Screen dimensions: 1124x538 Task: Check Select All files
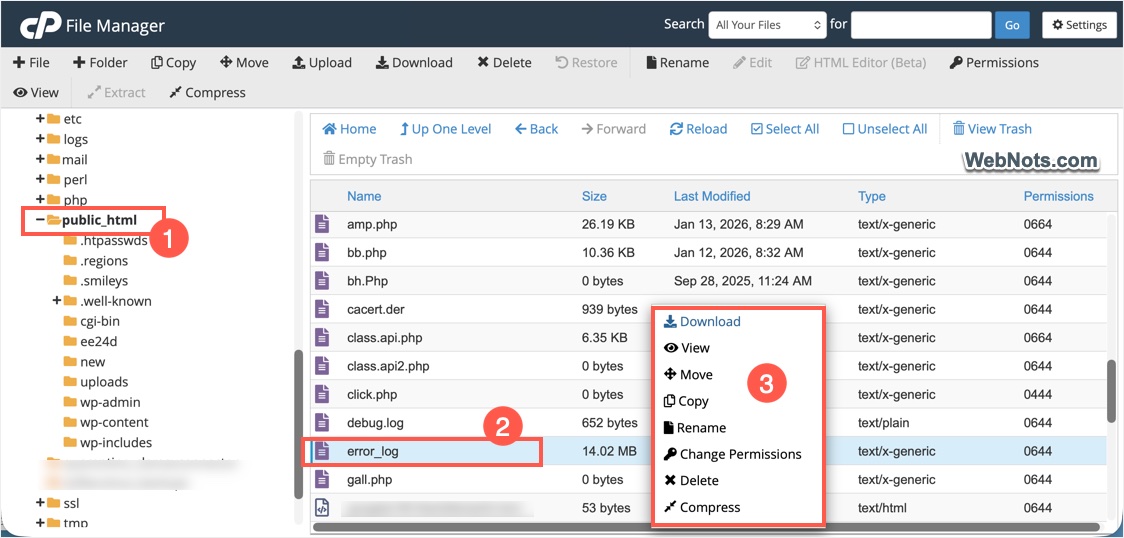(785, 129)
